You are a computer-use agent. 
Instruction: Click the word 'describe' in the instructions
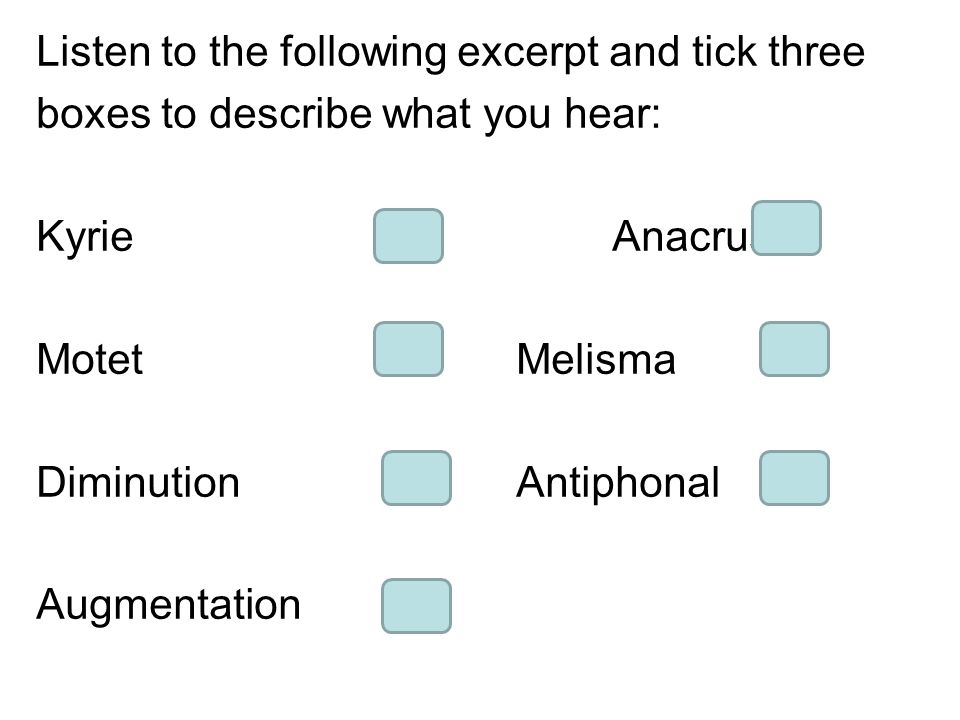(x=290, y=114)
